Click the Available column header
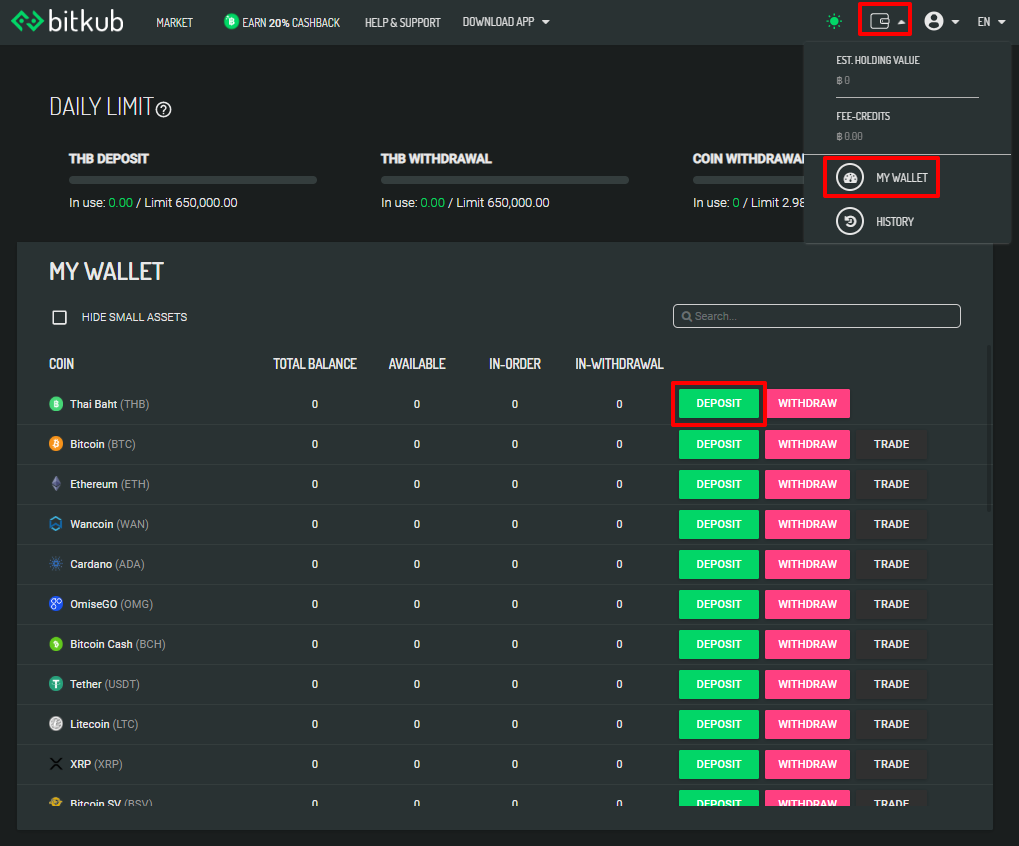 pyautogui.click(x=417, y=364)
